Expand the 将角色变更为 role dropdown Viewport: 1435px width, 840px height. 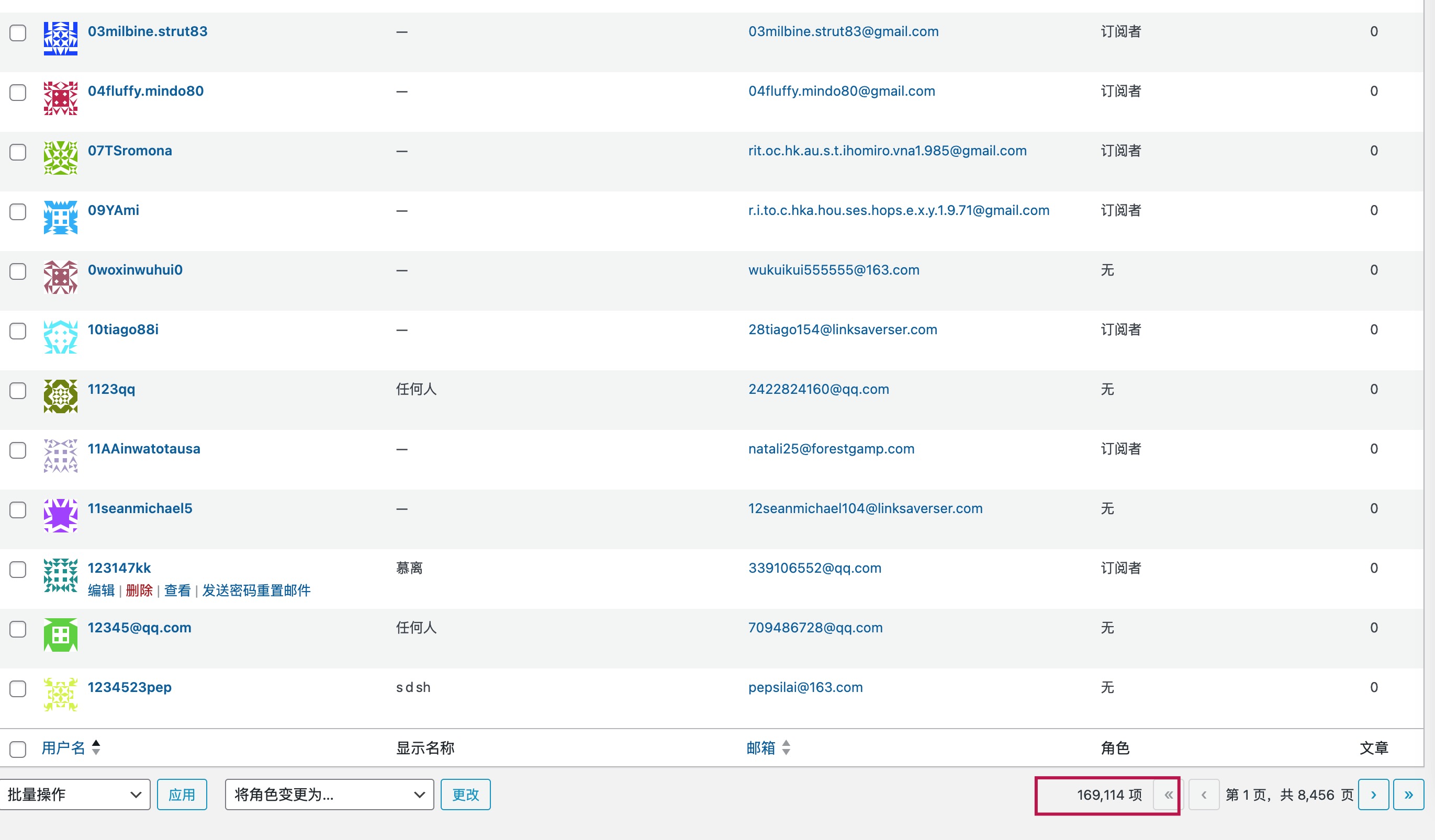click(329, 794)
